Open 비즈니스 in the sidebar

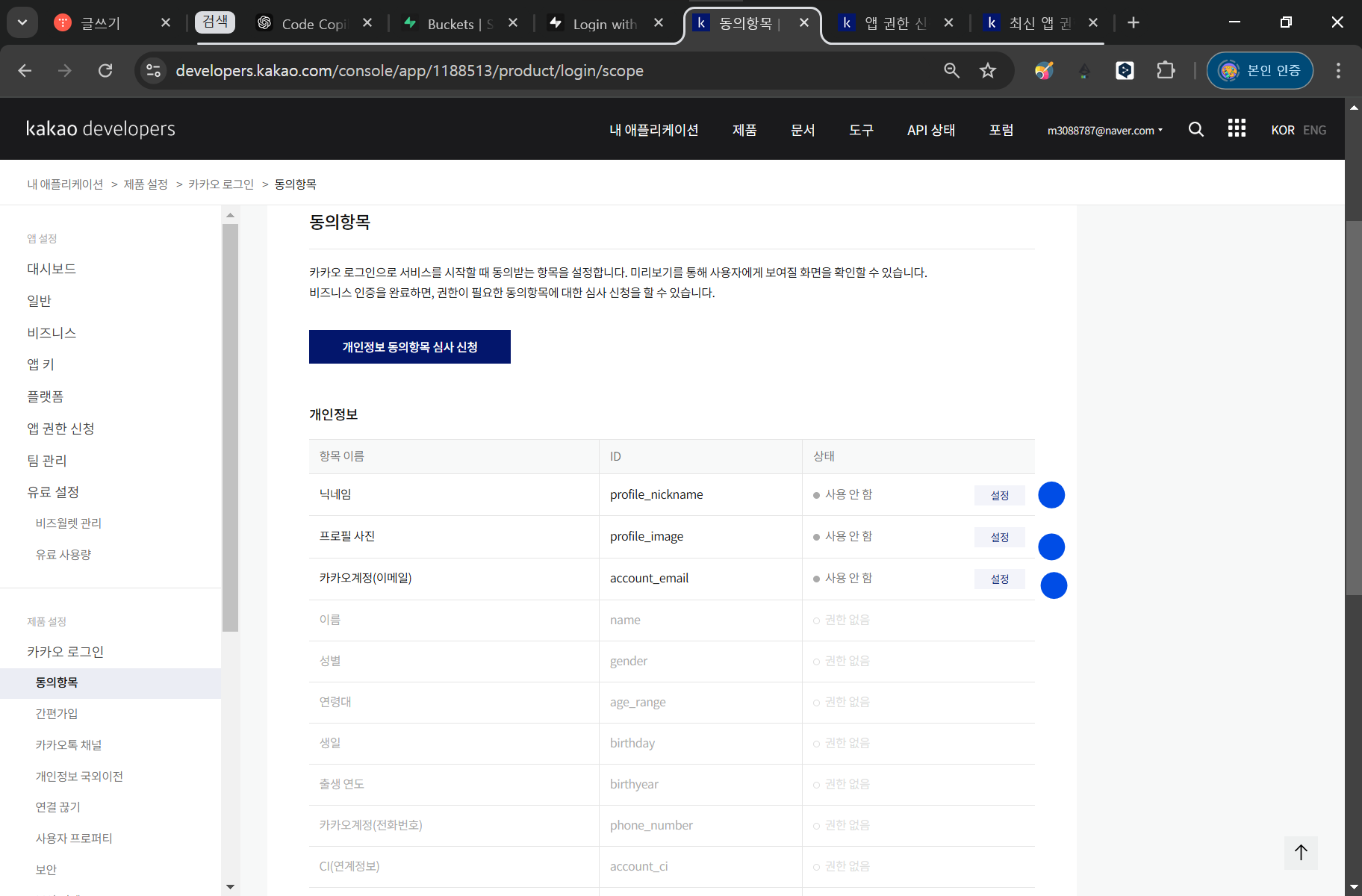tap(52, 333)
